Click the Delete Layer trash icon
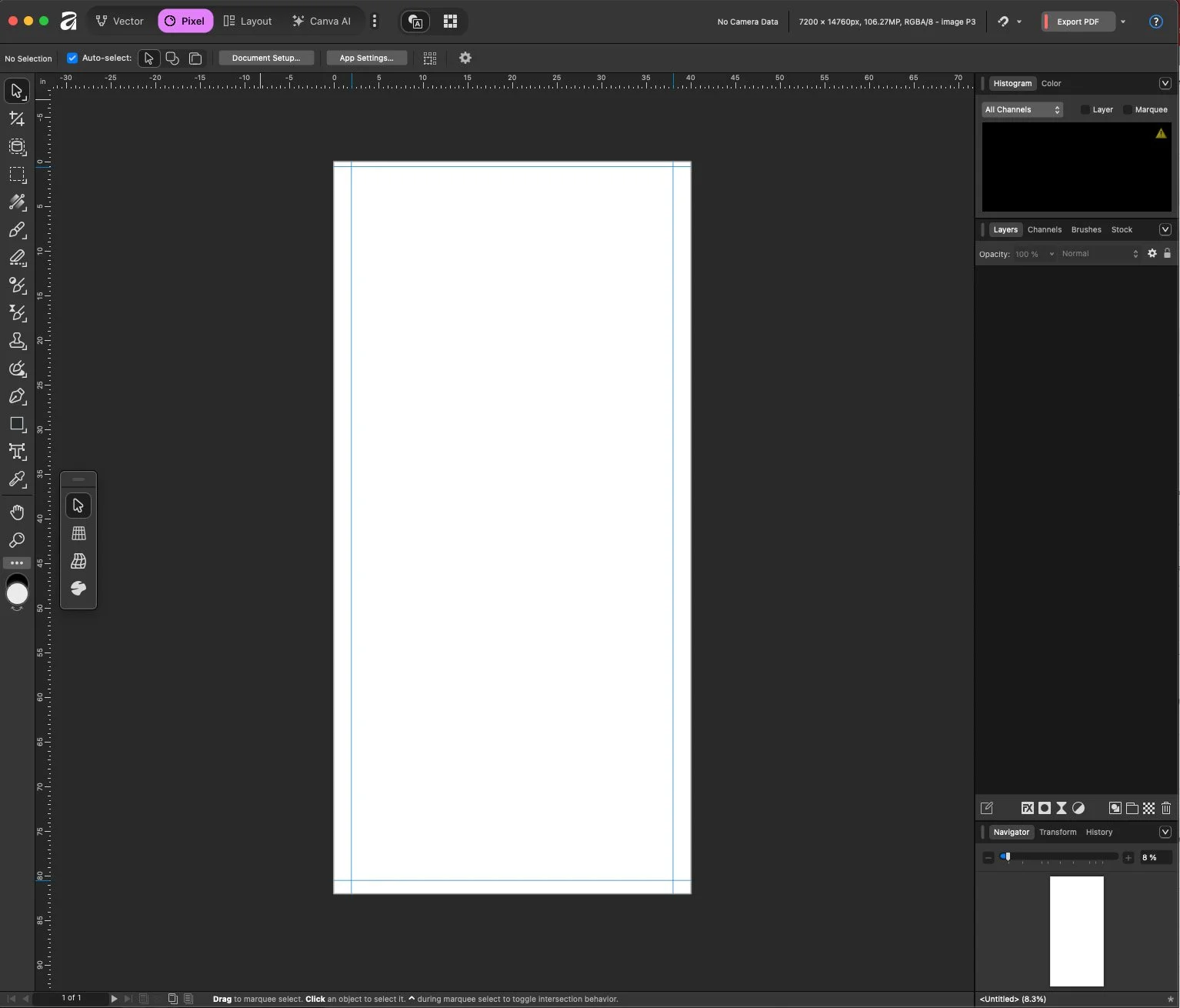The image size is (1180, 1008). [x=1167, y=808]
